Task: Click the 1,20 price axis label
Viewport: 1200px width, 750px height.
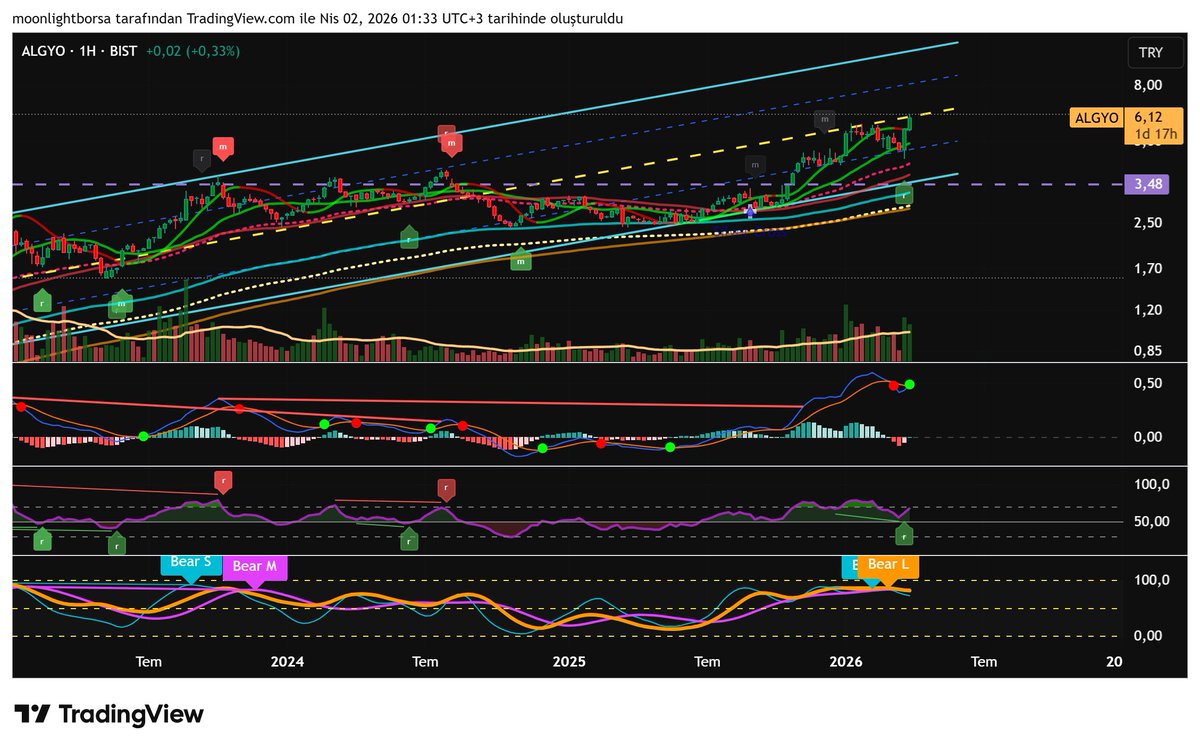Action: tap(1148, 310)
